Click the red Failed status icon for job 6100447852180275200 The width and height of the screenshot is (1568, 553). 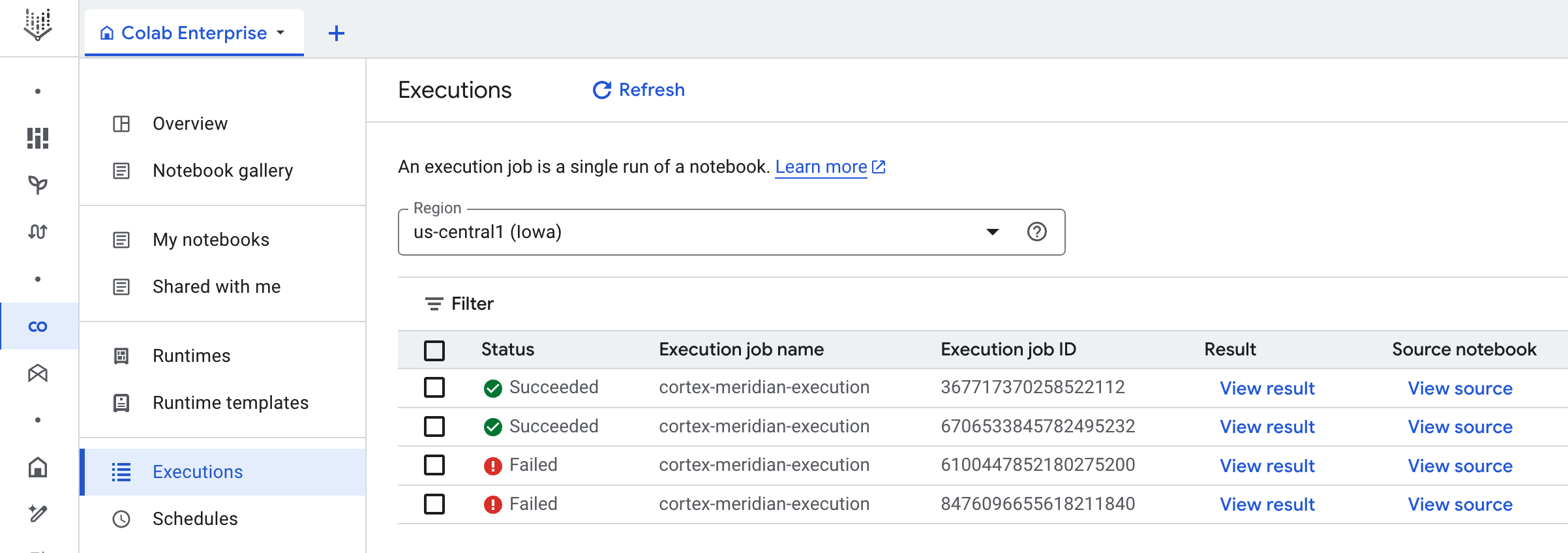(x=493, y=466)
